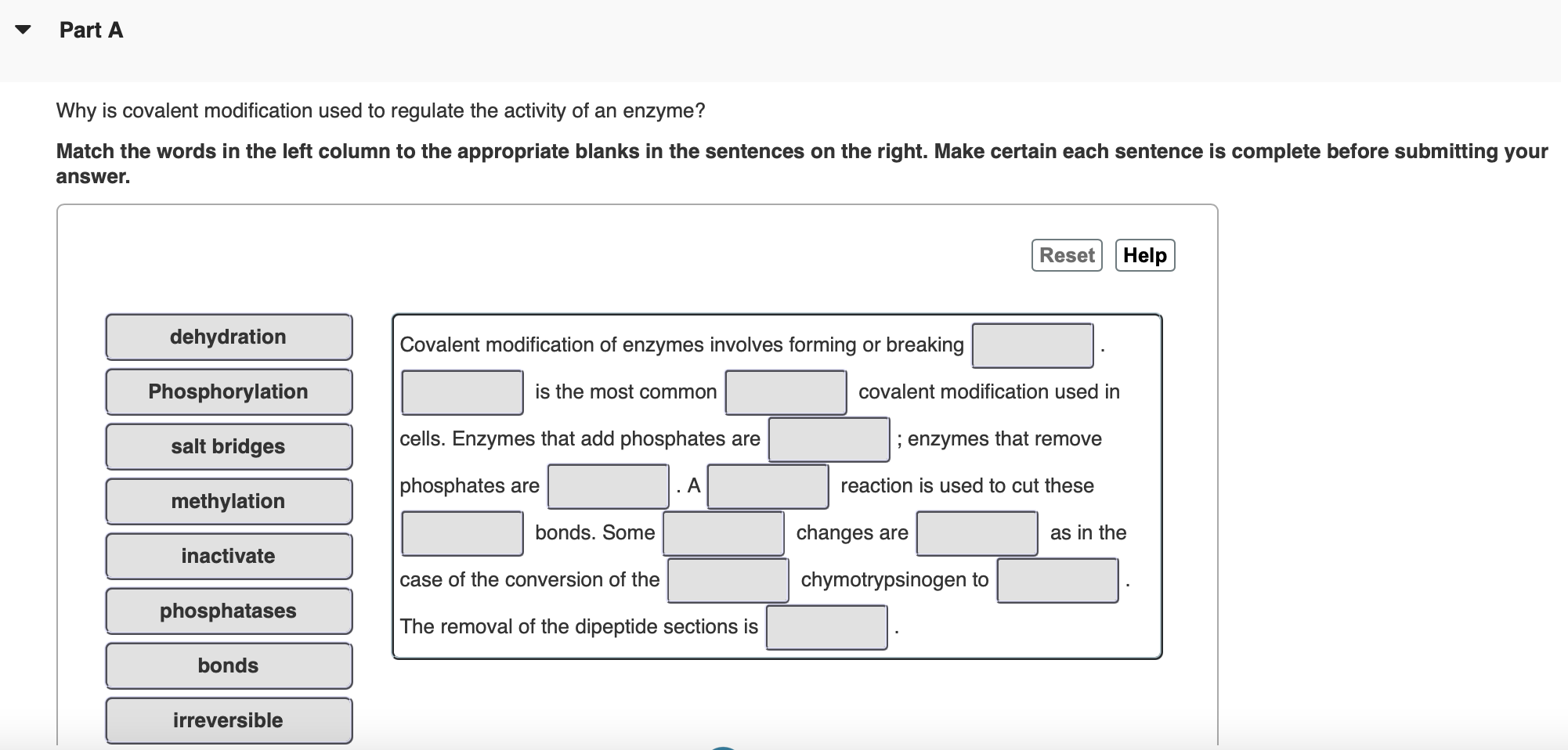
Task: Click blank after 'dipeptide sections is'
Action: point(826,626)
